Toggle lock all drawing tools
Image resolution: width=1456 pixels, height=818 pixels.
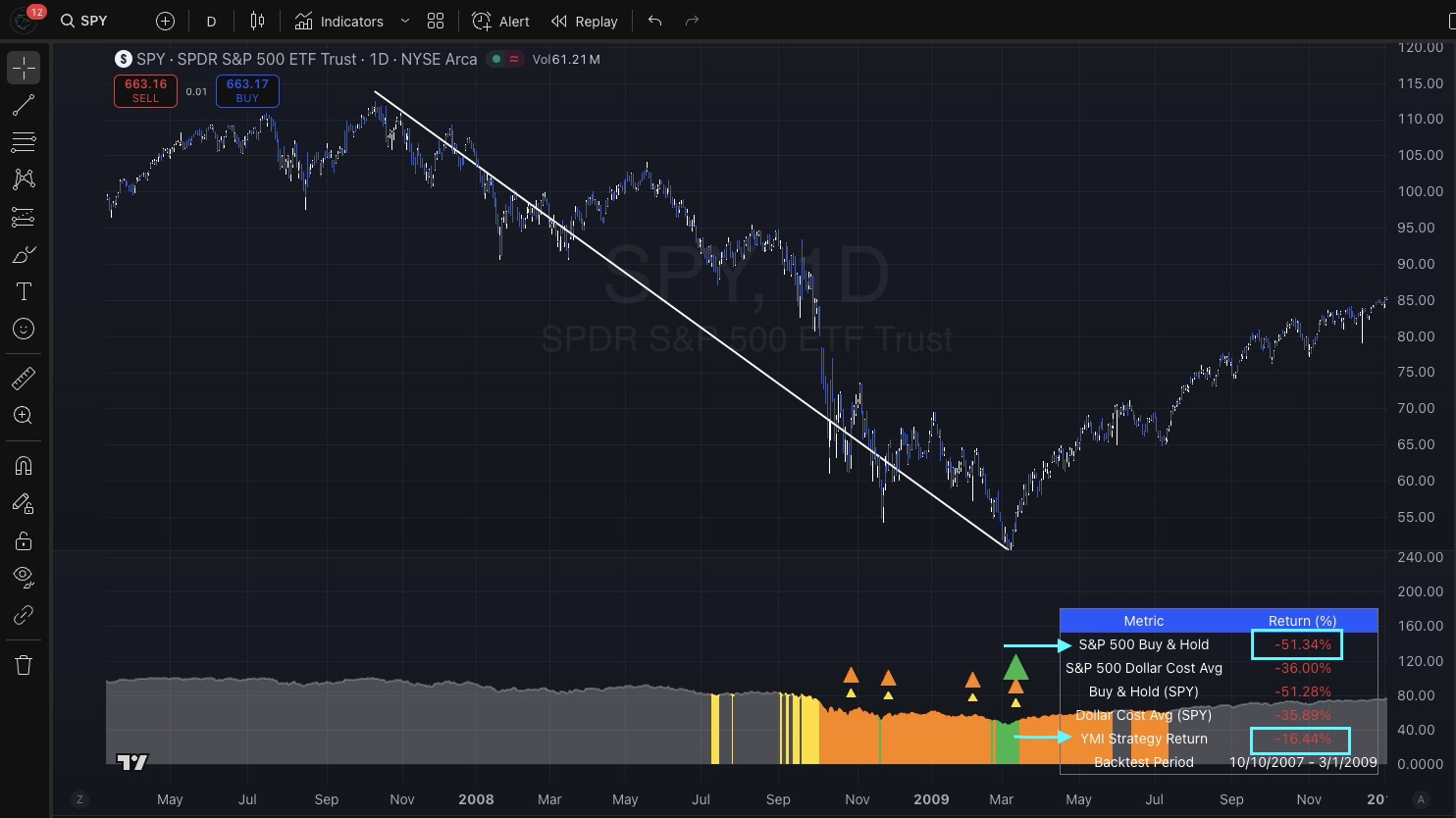[24, 540]
